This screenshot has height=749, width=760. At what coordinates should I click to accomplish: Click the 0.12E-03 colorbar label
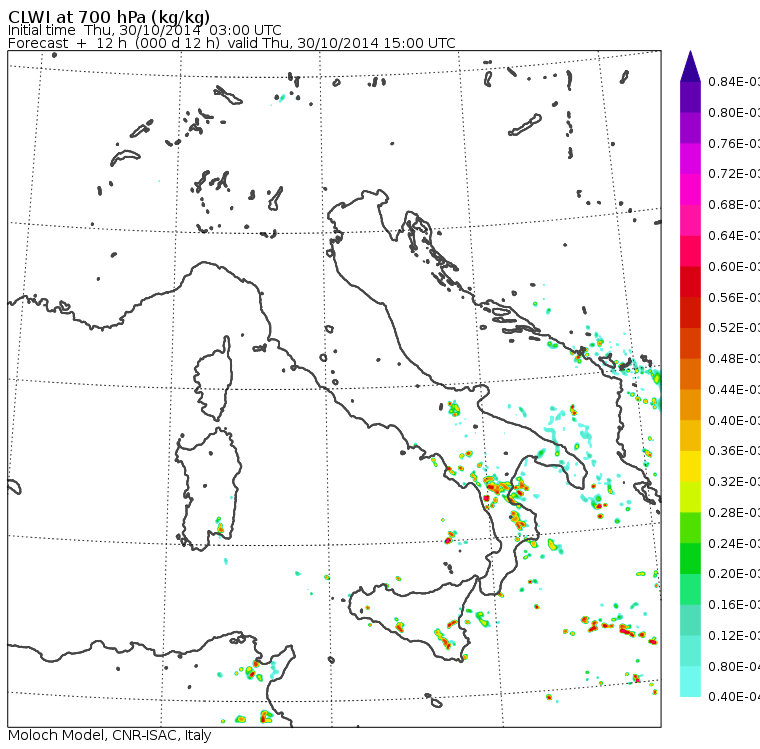[734, 636]
